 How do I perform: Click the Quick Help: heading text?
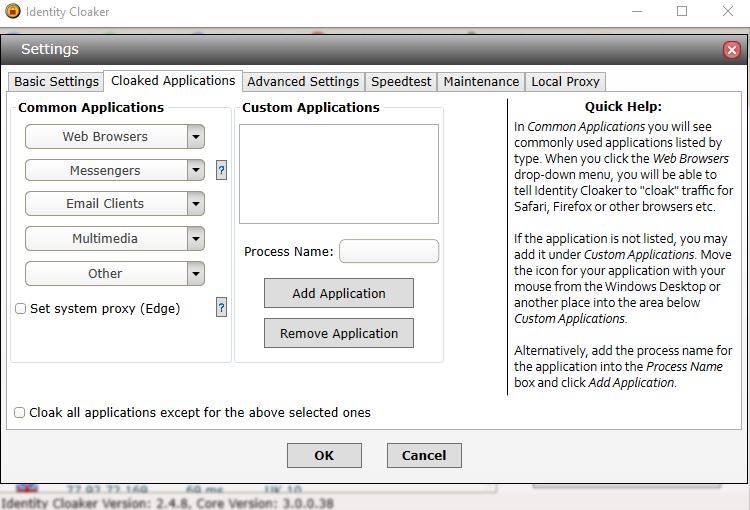(x=623, y=106)
